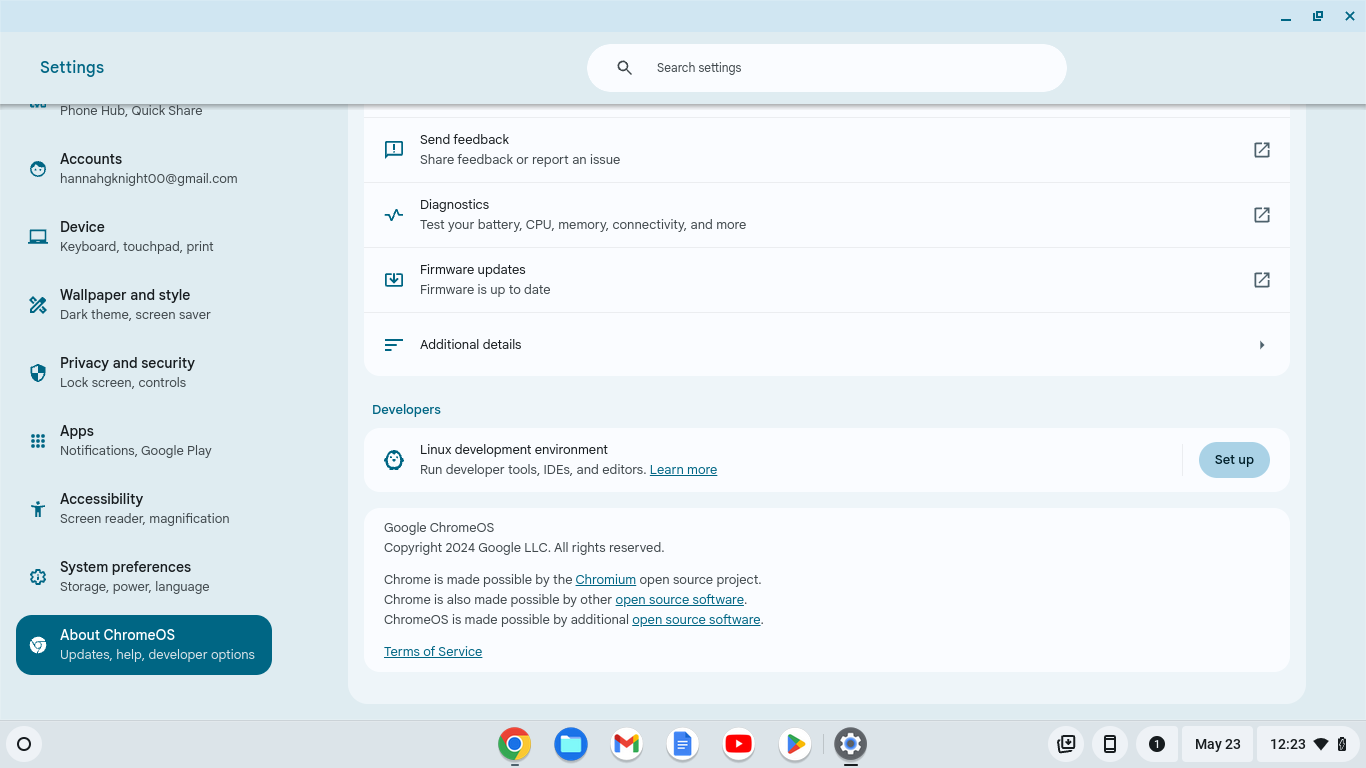The image size is (1366, 768).
Task: Open the Accessibility section
Action: [x=144, y=509]
